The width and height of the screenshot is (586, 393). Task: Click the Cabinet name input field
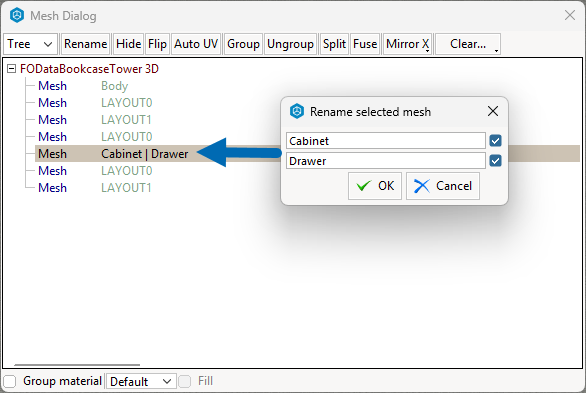(386, 141)
